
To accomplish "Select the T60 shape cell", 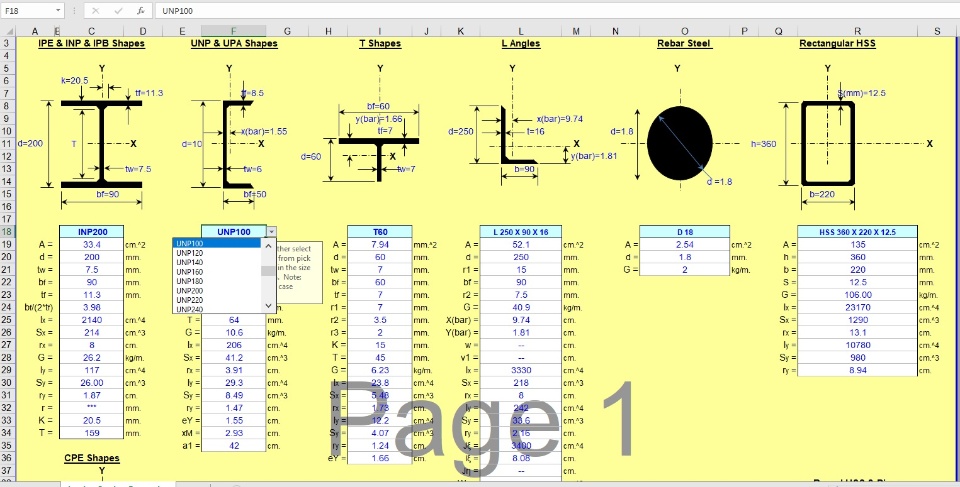I will [x=380, y=232].
